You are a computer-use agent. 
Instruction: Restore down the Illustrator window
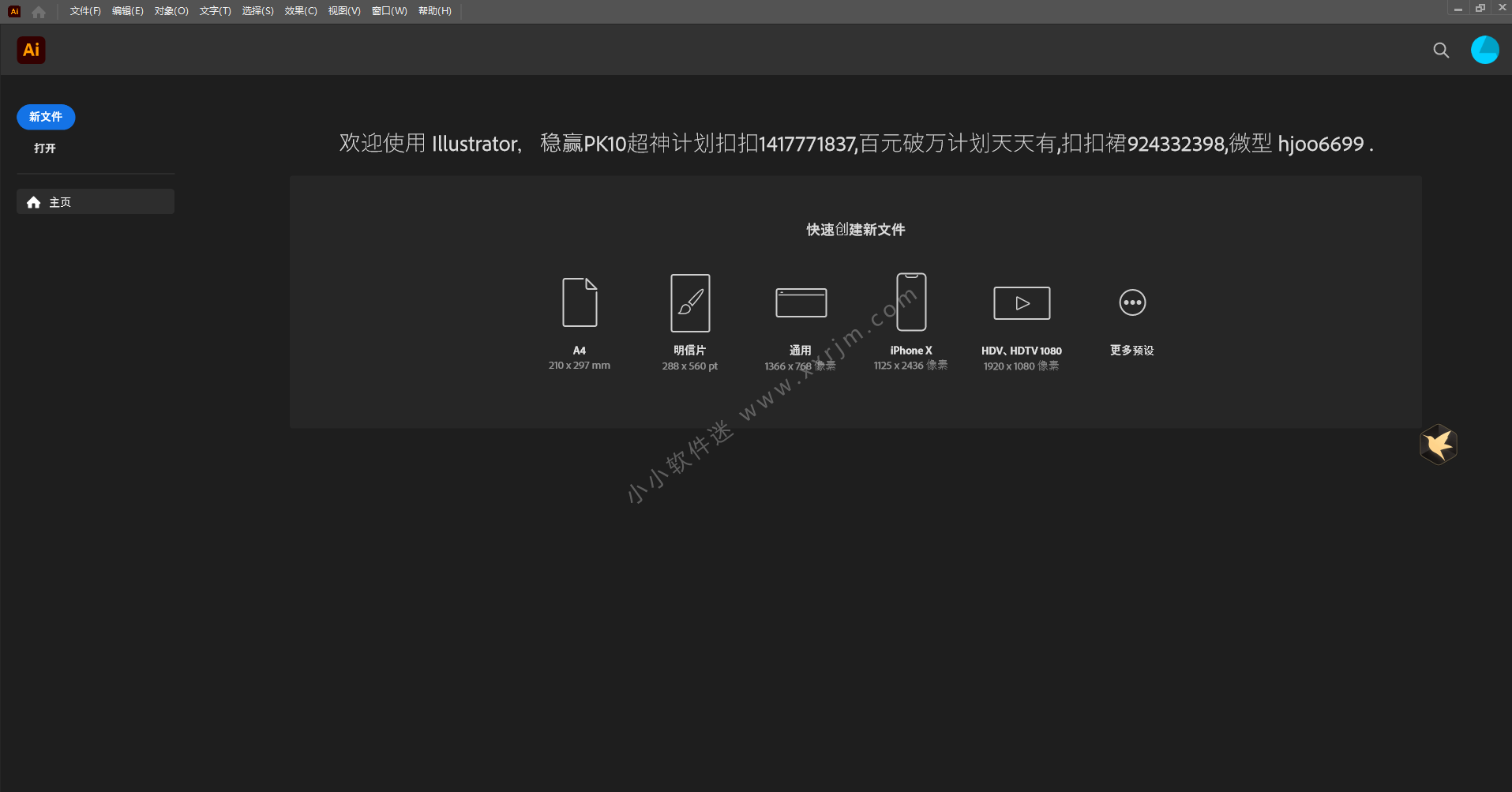1480,9
